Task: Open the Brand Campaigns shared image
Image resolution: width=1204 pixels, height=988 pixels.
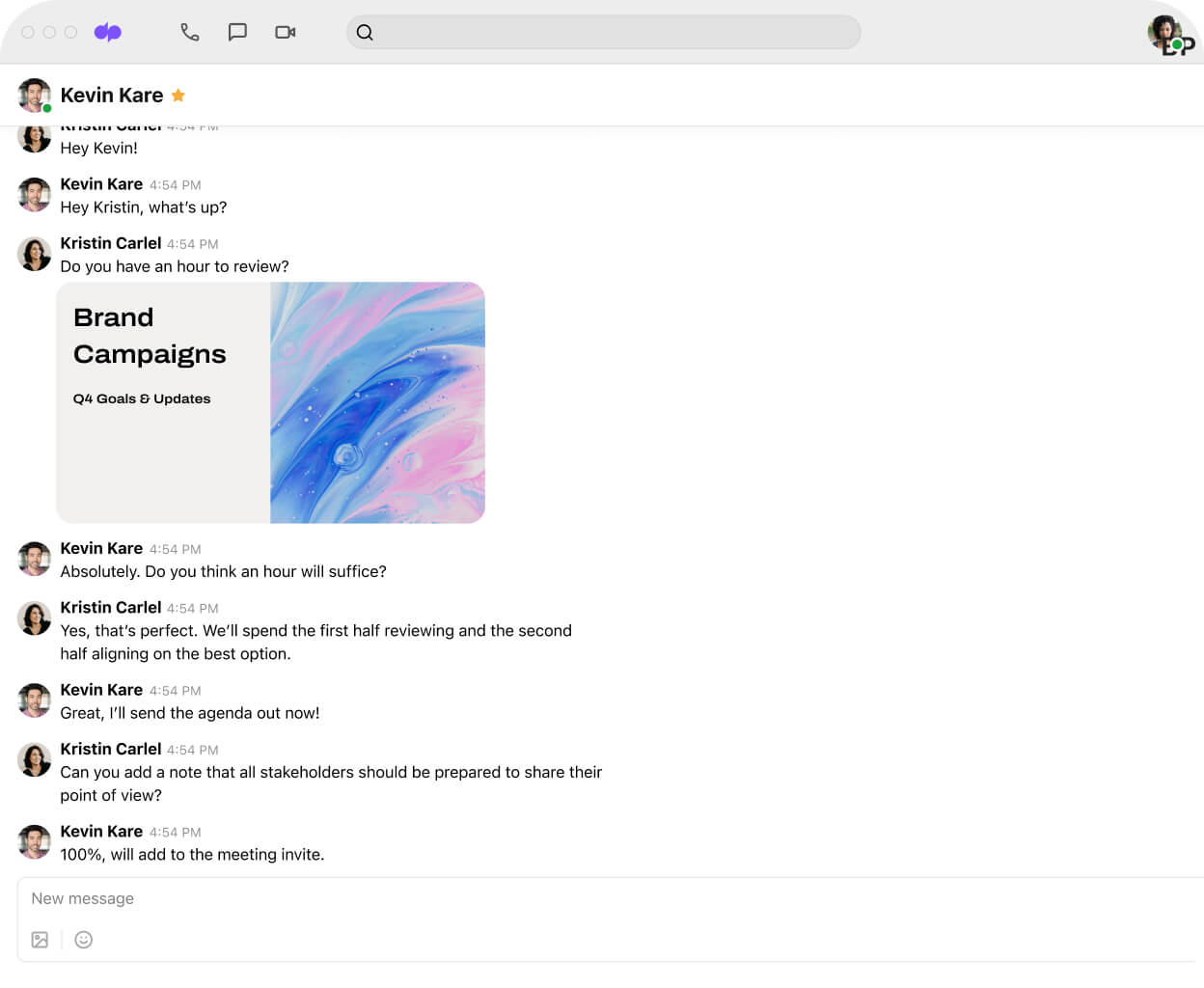Action: point(270,402)
